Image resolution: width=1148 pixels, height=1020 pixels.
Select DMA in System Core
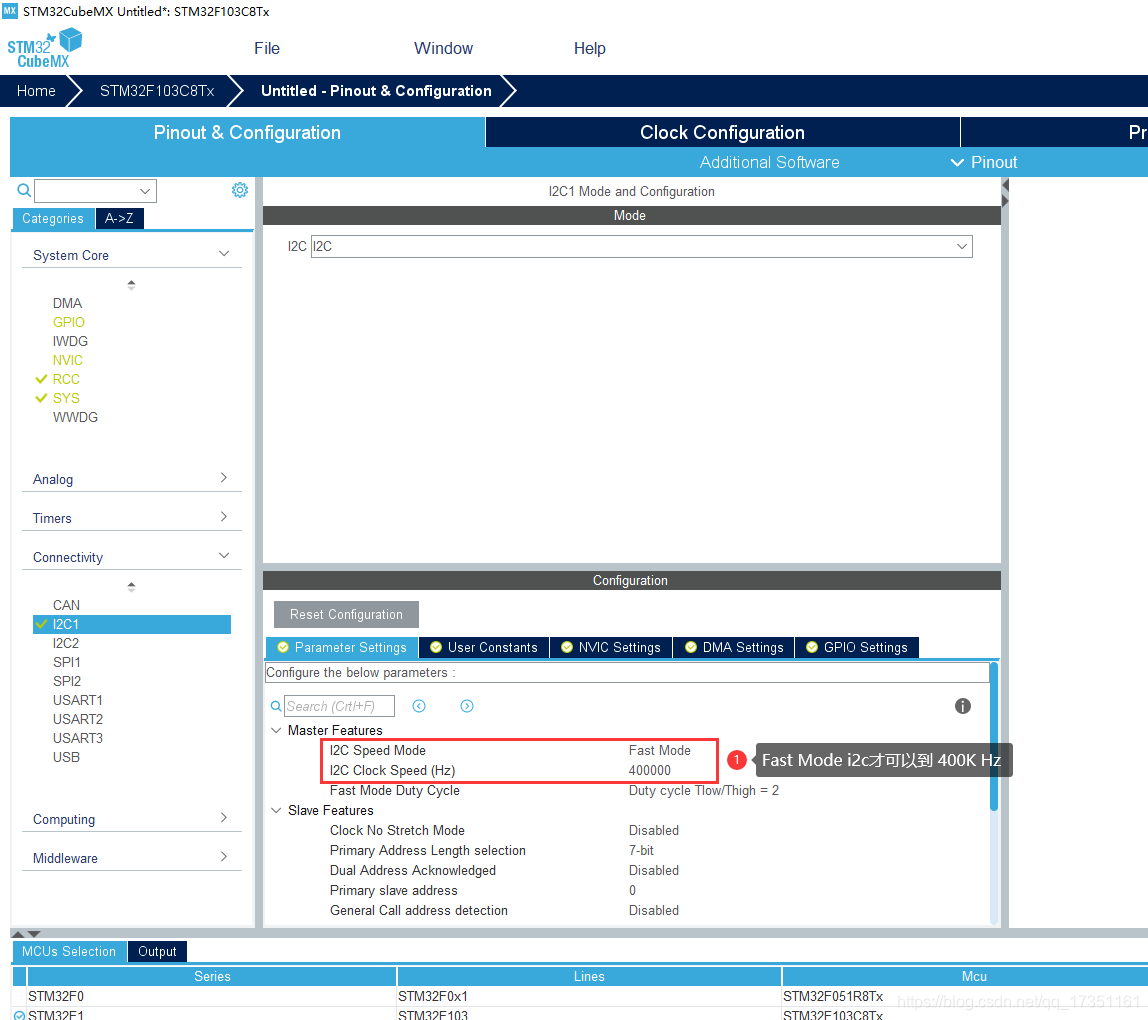pyautogui.click(x=67, y=303)
